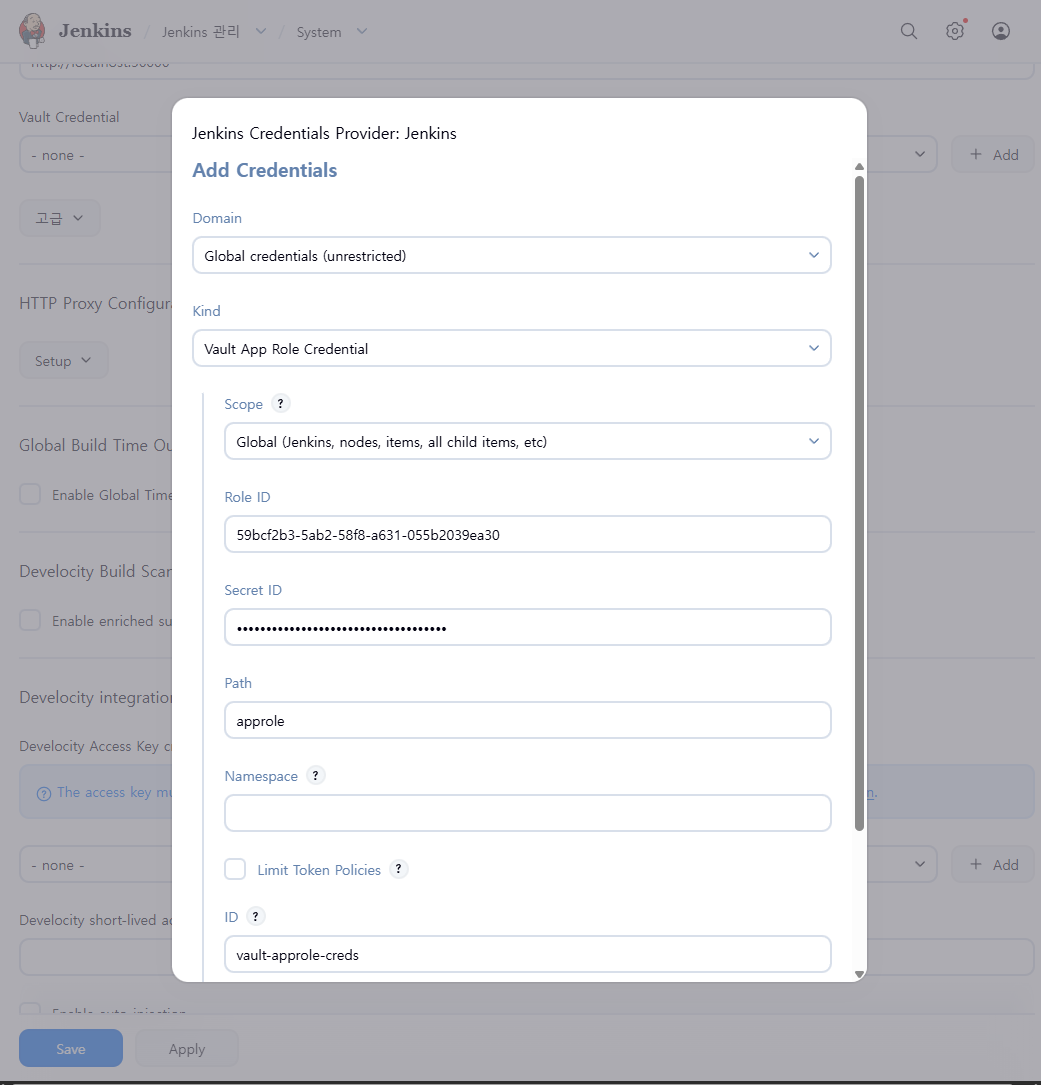Click the Role ID input field
The image size is (1041, 1085).
tap(527, 534)
